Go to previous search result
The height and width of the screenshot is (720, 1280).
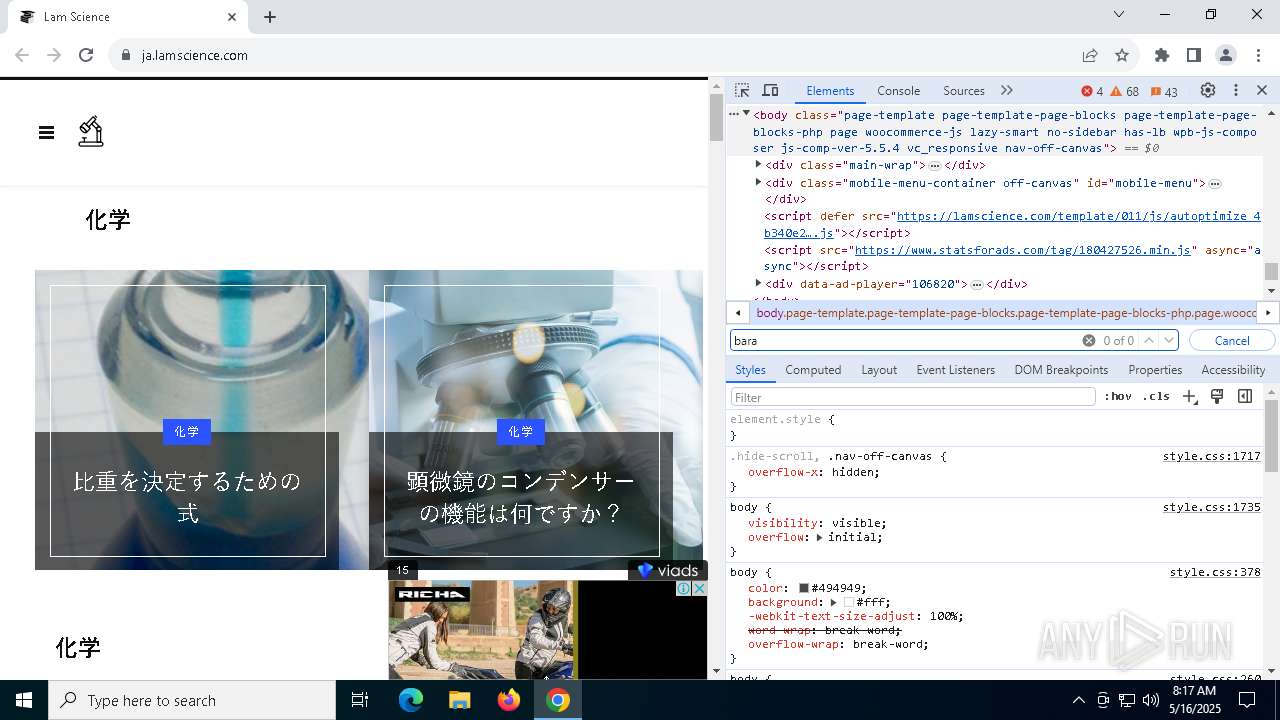coord(1149,340)
